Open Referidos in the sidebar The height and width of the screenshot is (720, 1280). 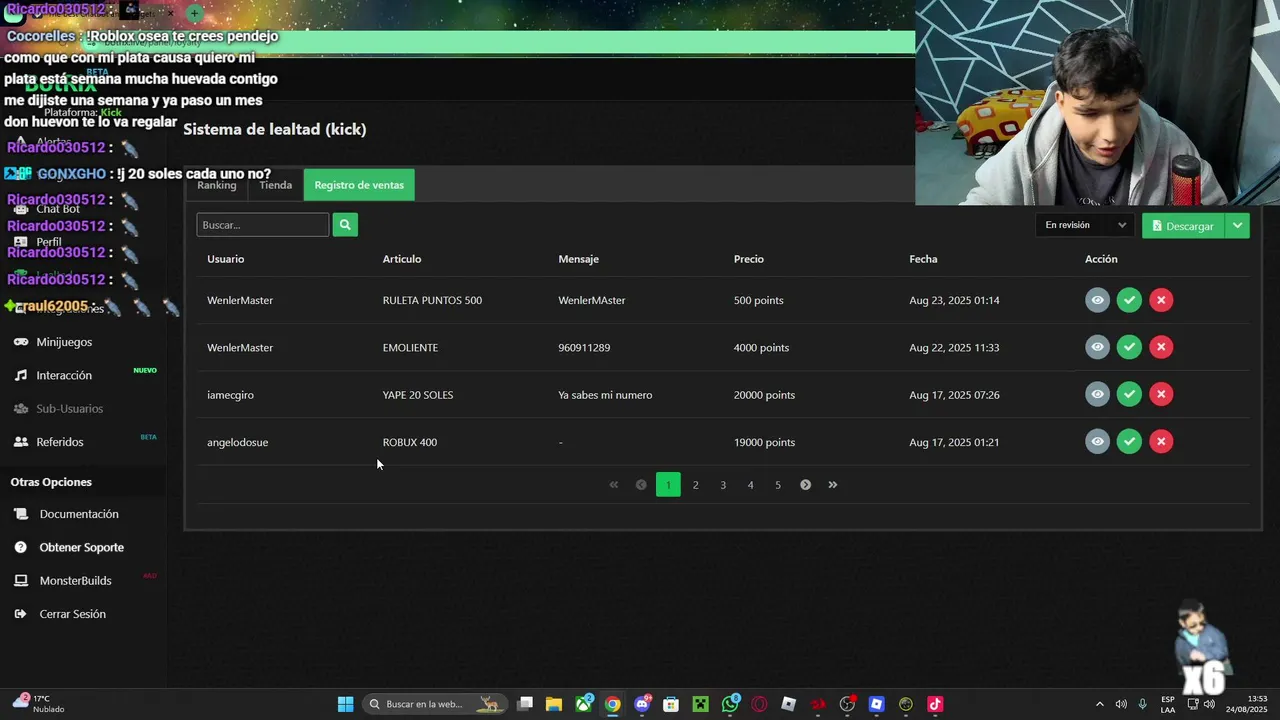(60, 442)
